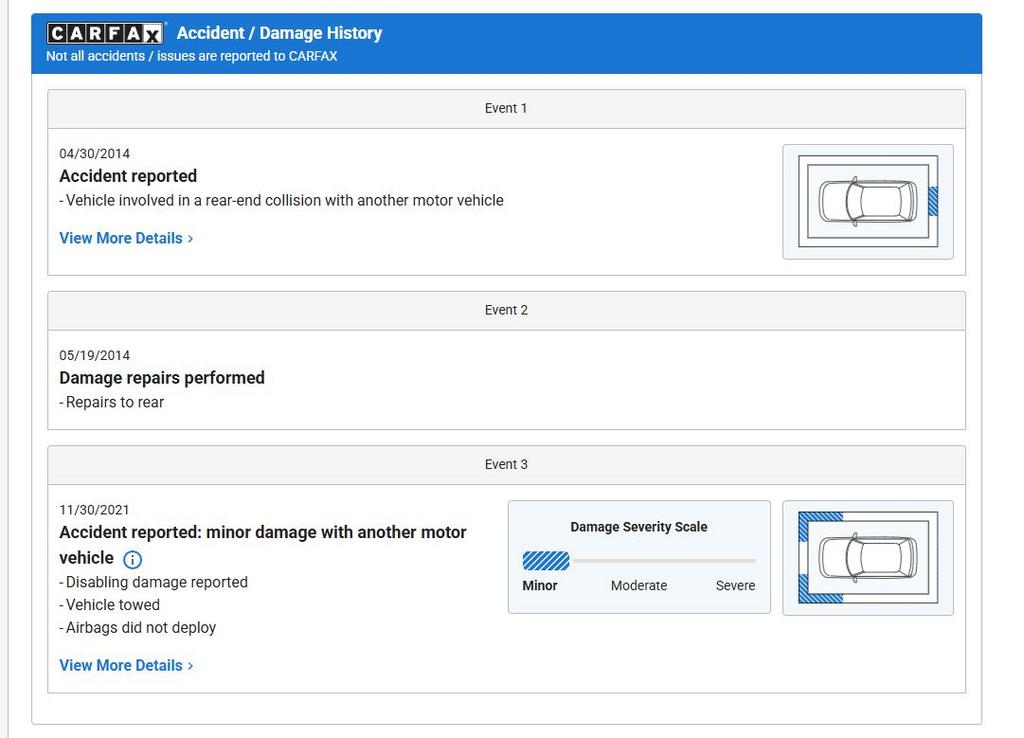This screenshot has width=1024, height=738.
Task: Select the Event 1 header
Action: [506, 108]
